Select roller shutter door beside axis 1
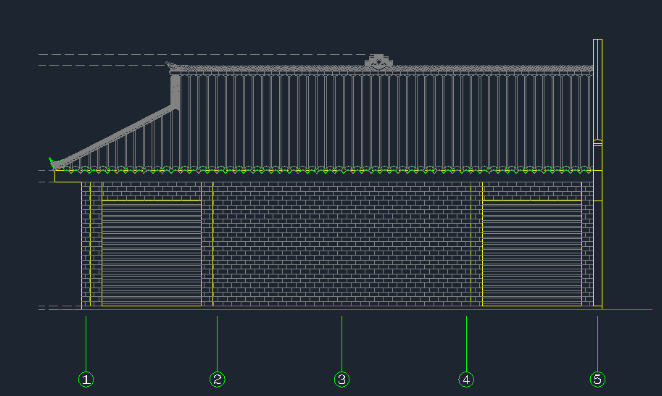Screen dimensions: 662x396 tap(152, 253)
